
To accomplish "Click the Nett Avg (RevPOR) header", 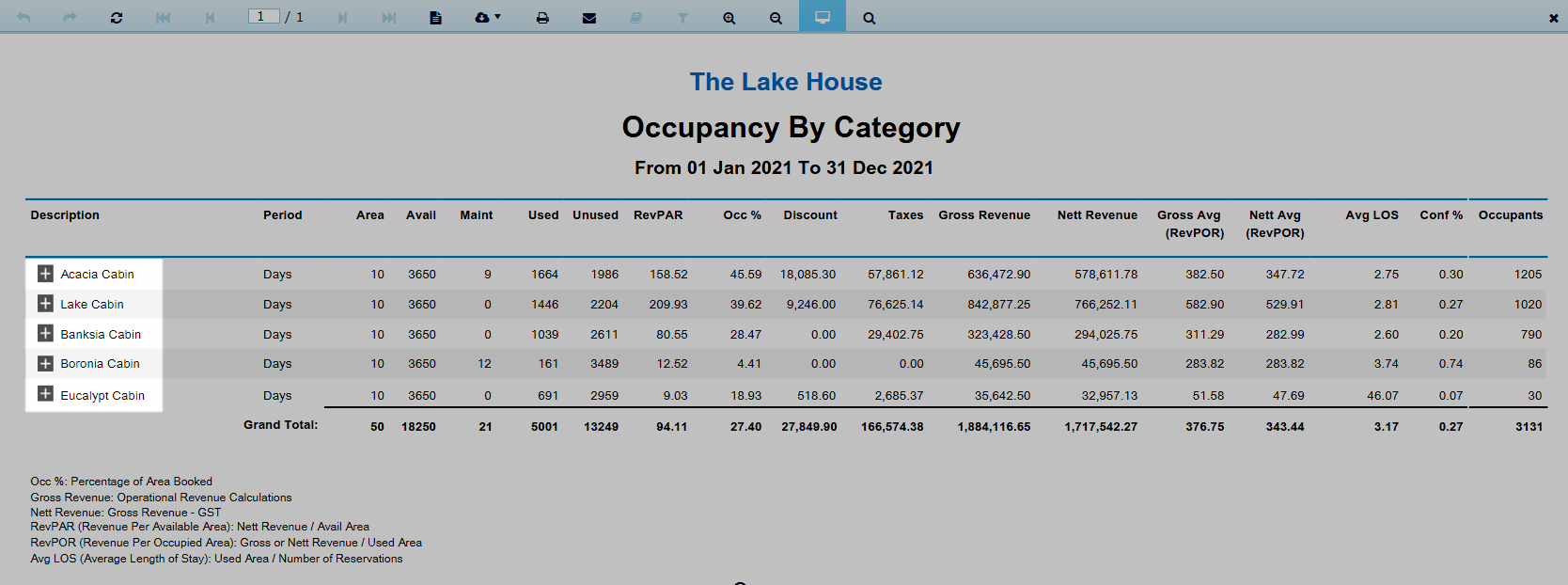I will click(1275, 224).
